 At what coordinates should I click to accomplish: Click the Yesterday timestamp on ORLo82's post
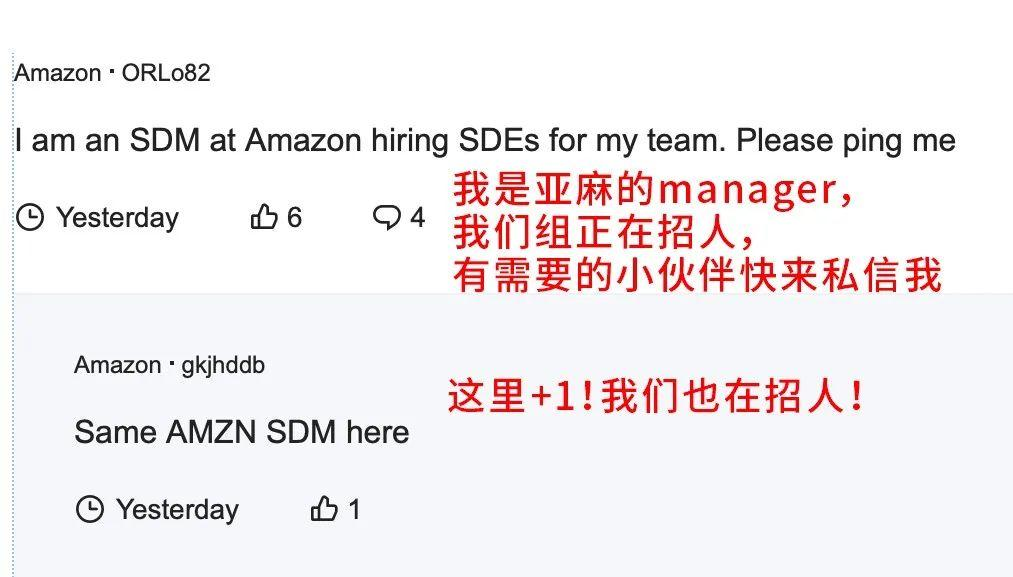pyautogui.click(x=117, y=217)
